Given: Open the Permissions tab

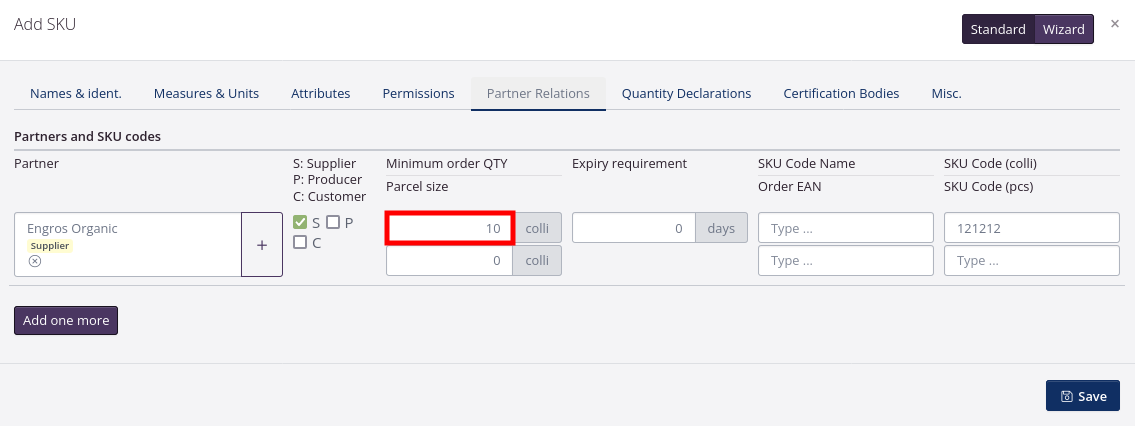Looking at the screenshot, I should pos(418,93).
